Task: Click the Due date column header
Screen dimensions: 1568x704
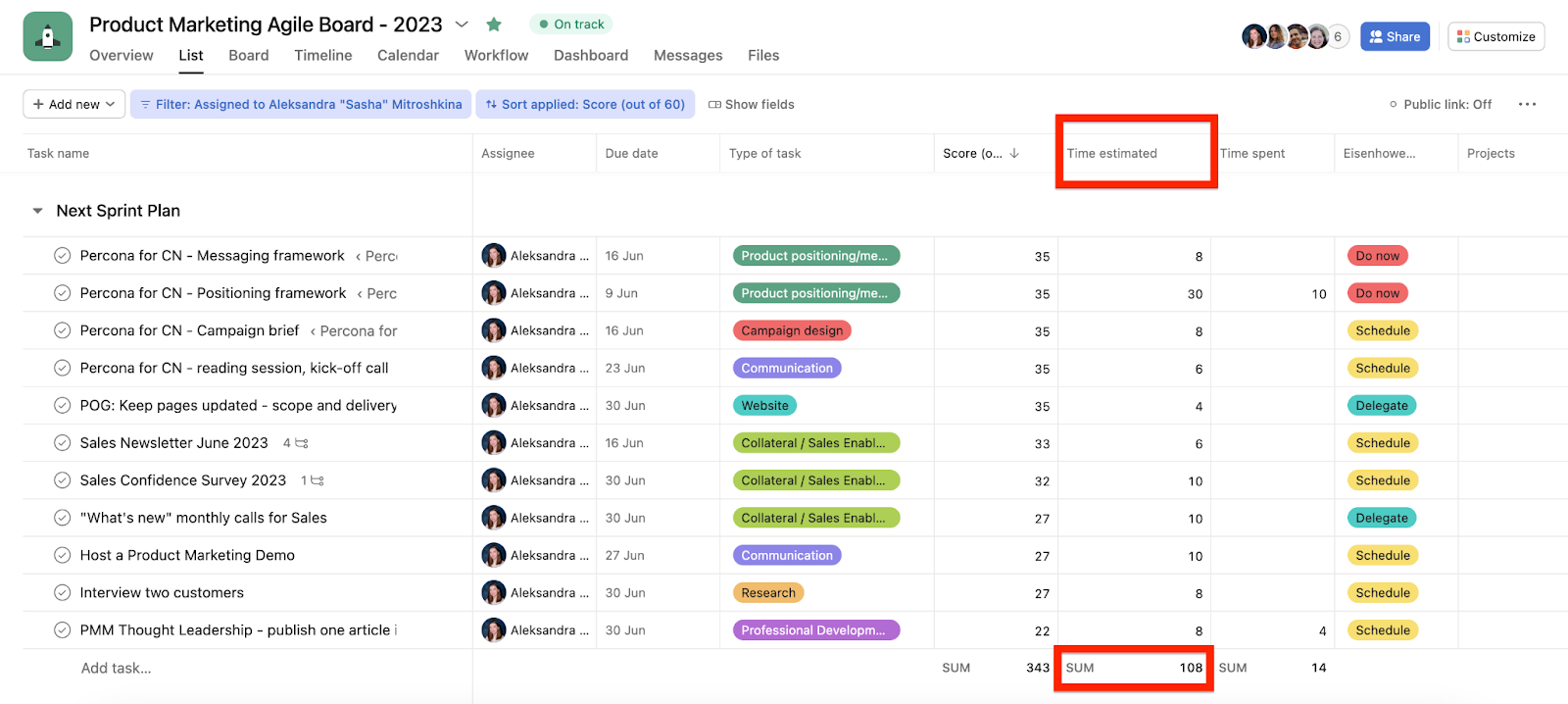Action: 631,153
